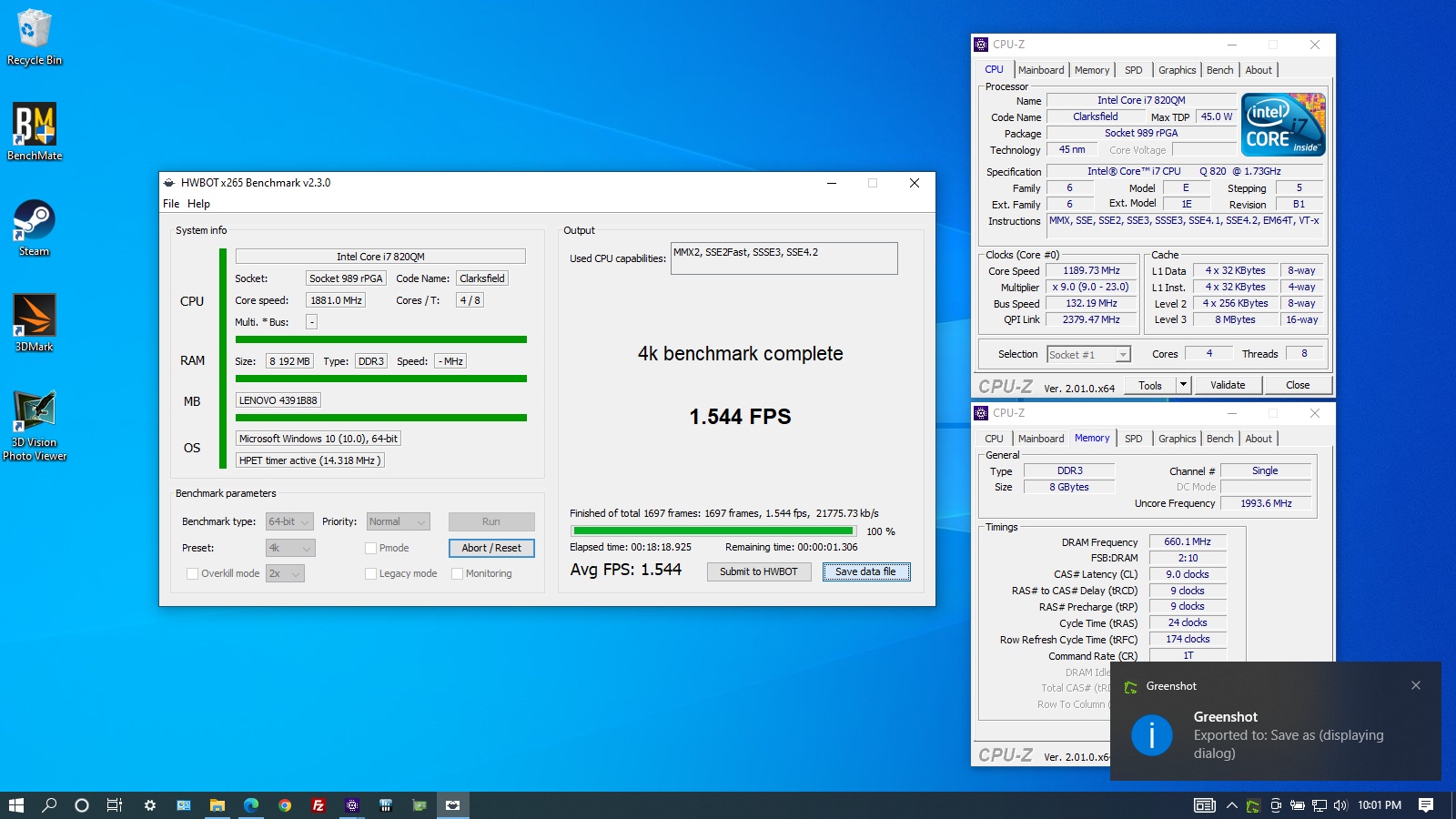
Task: Launch Steam from the desktop
Action: (35, 227)
